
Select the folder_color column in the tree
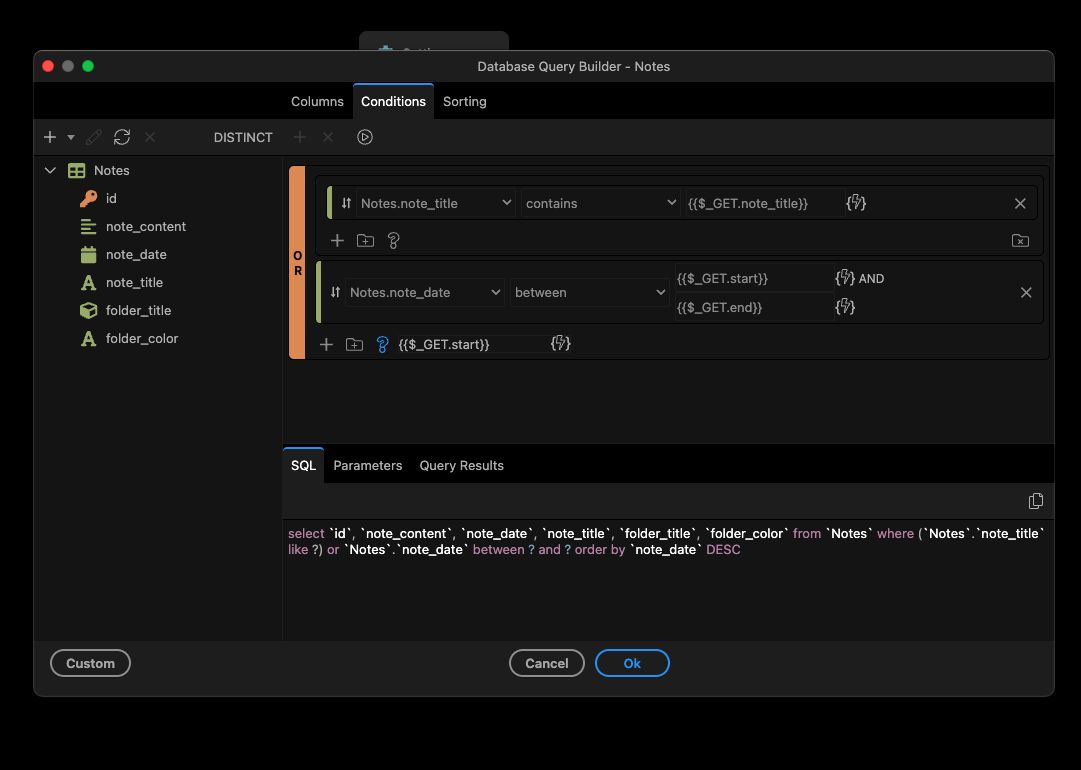(x=141, y=339)
